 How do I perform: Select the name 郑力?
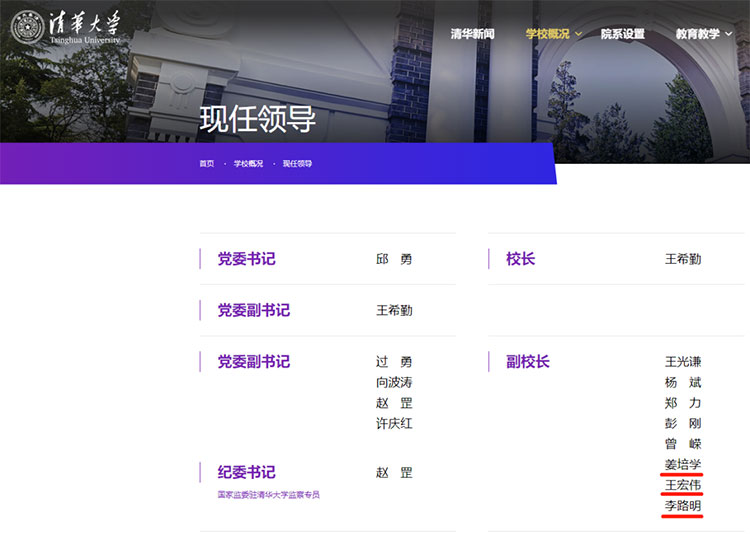[x=683, y=403]
